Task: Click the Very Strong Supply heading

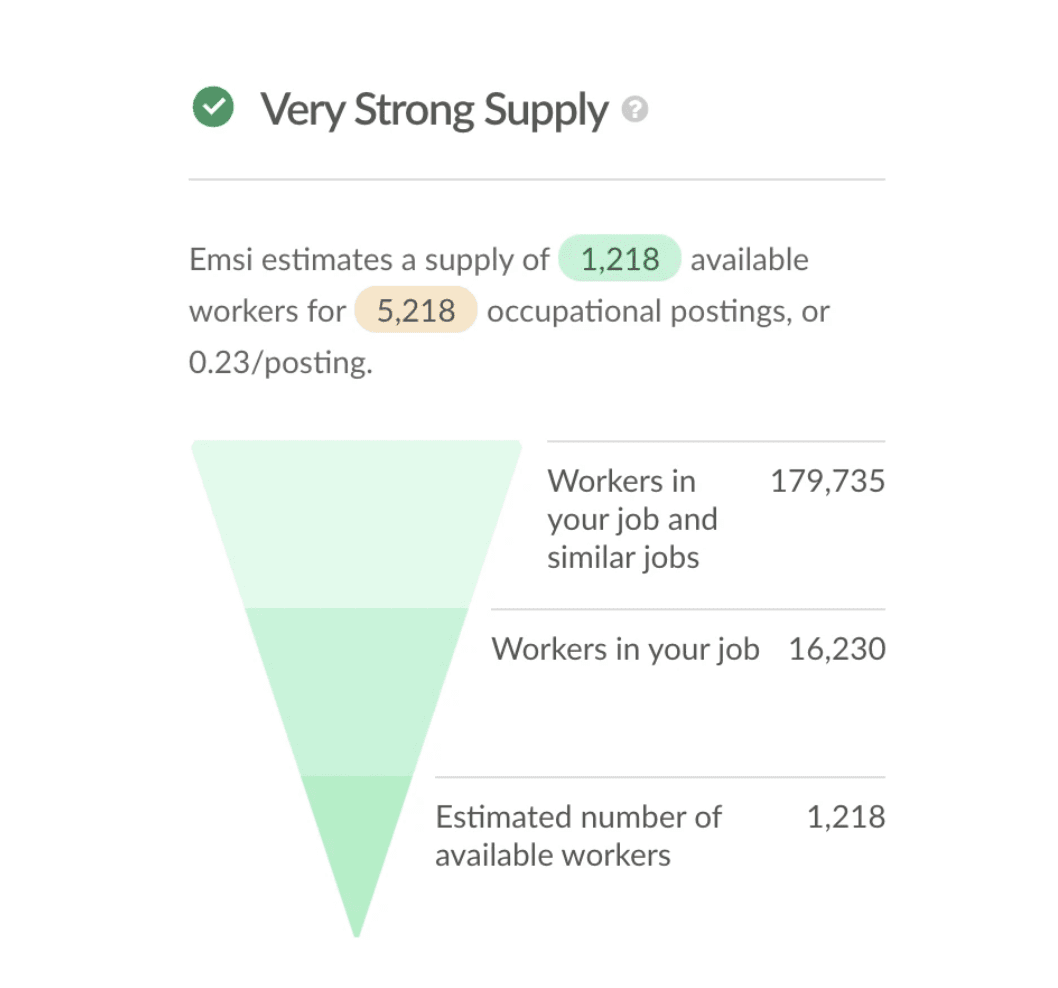Action: tap(435, 110)
